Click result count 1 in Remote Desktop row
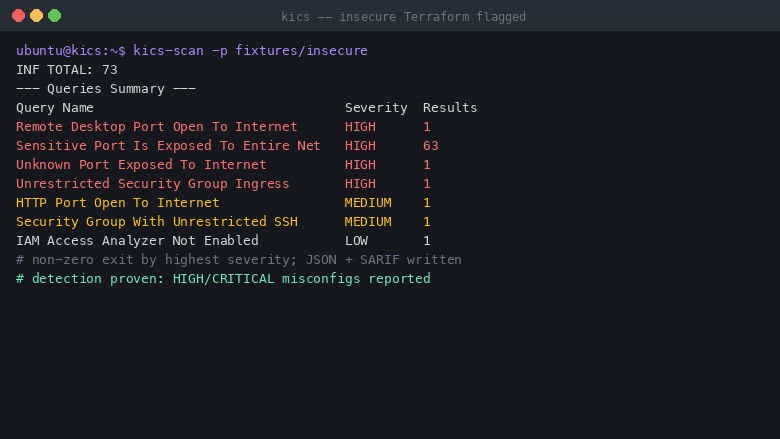This screenshot has height=439, width=780. click(427, 127)
